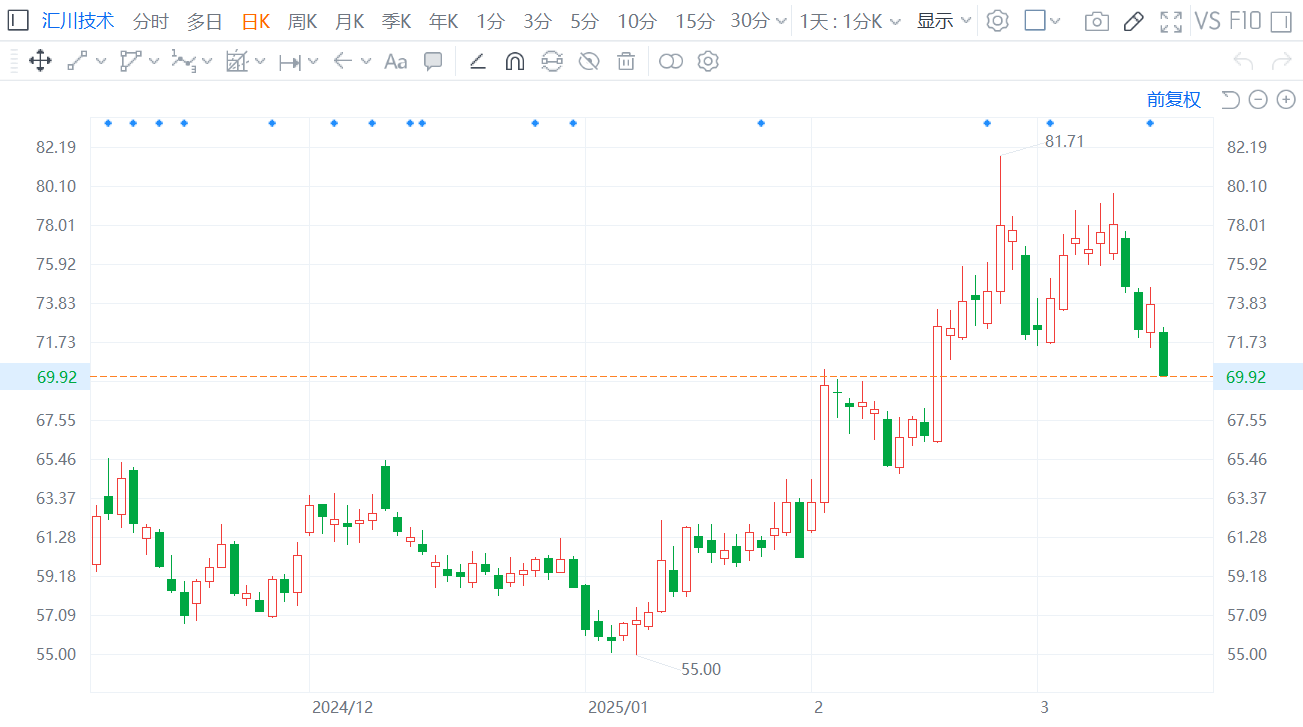The height and width of the screenshot is (727, 1303).
Task: Select the line segment drawing tool
Action: pos(77,61)
